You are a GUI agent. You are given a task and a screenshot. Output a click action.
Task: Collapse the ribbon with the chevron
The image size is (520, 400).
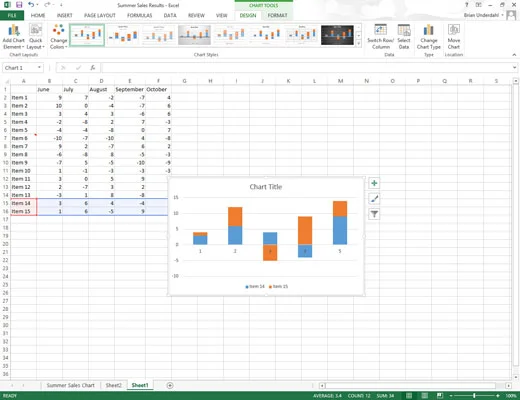(514, 55)
